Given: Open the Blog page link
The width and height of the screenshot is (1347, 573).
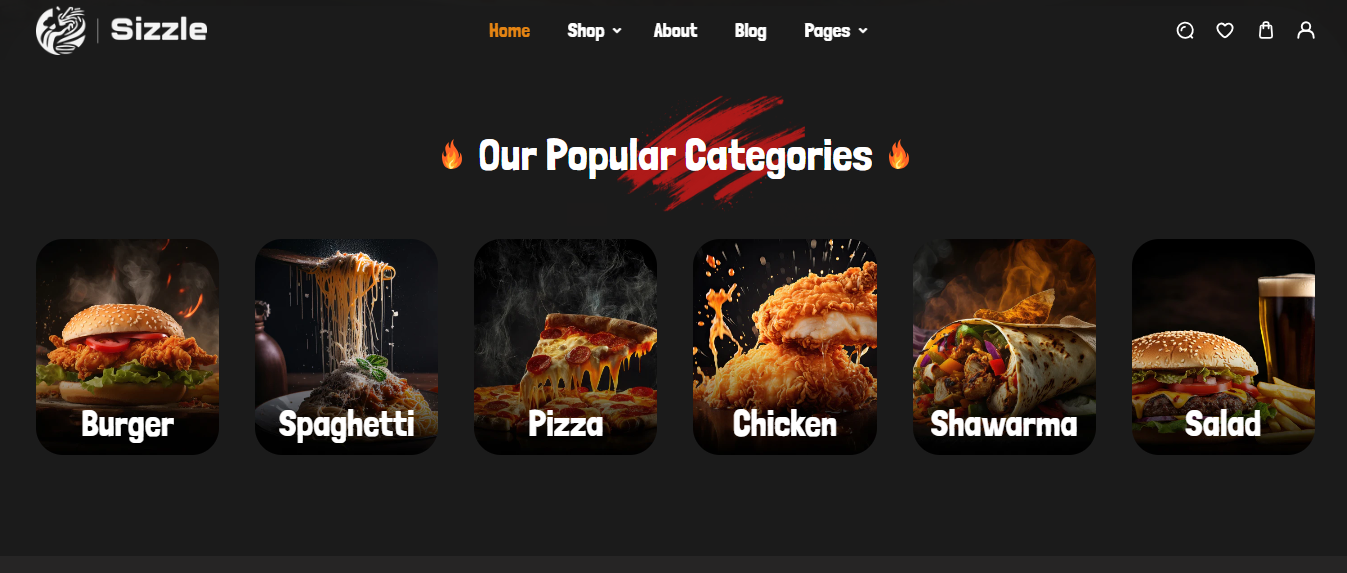Looking at the screenshot, I should point(750,31).
